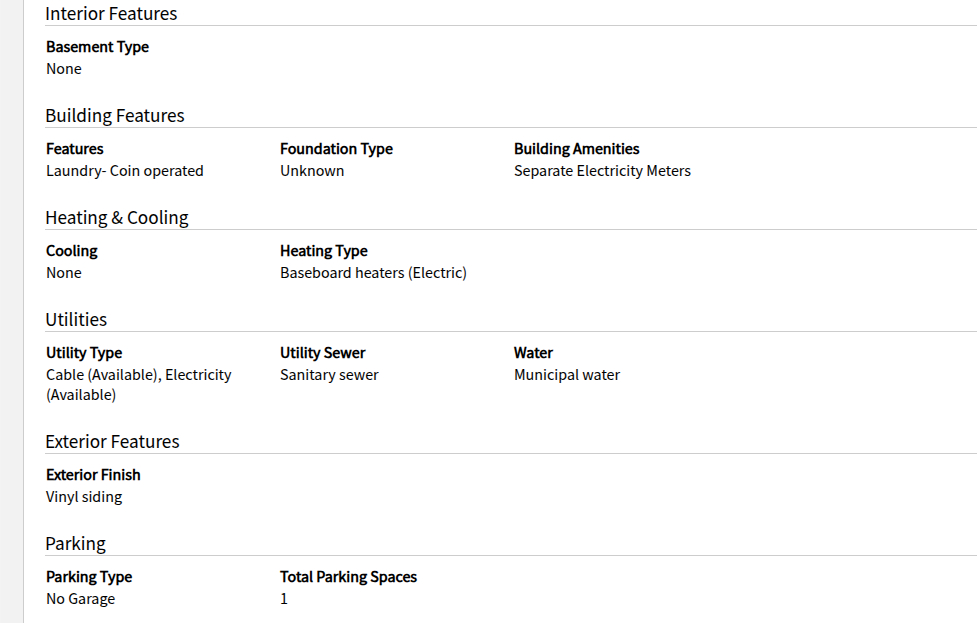Select Separate Electricity Meters text
The height and width of the screenshot is (623, 977).
(602, 171)
